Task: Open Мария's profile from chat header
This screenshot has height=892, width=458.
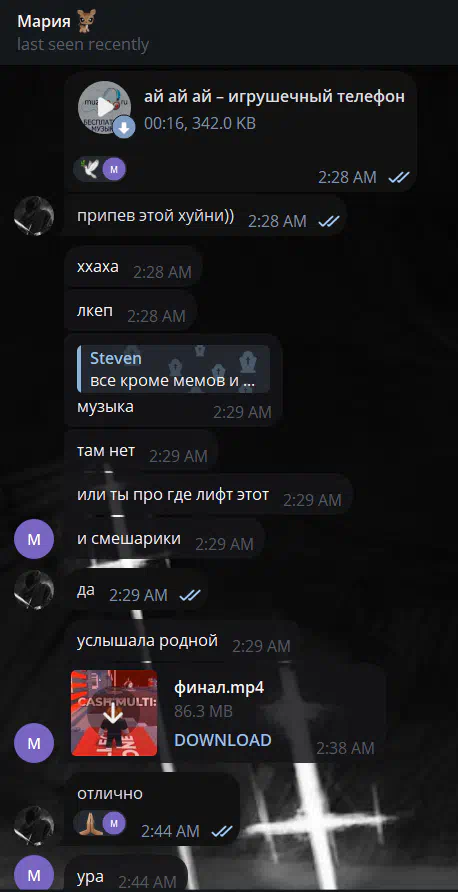Action: tap(43, 22)
